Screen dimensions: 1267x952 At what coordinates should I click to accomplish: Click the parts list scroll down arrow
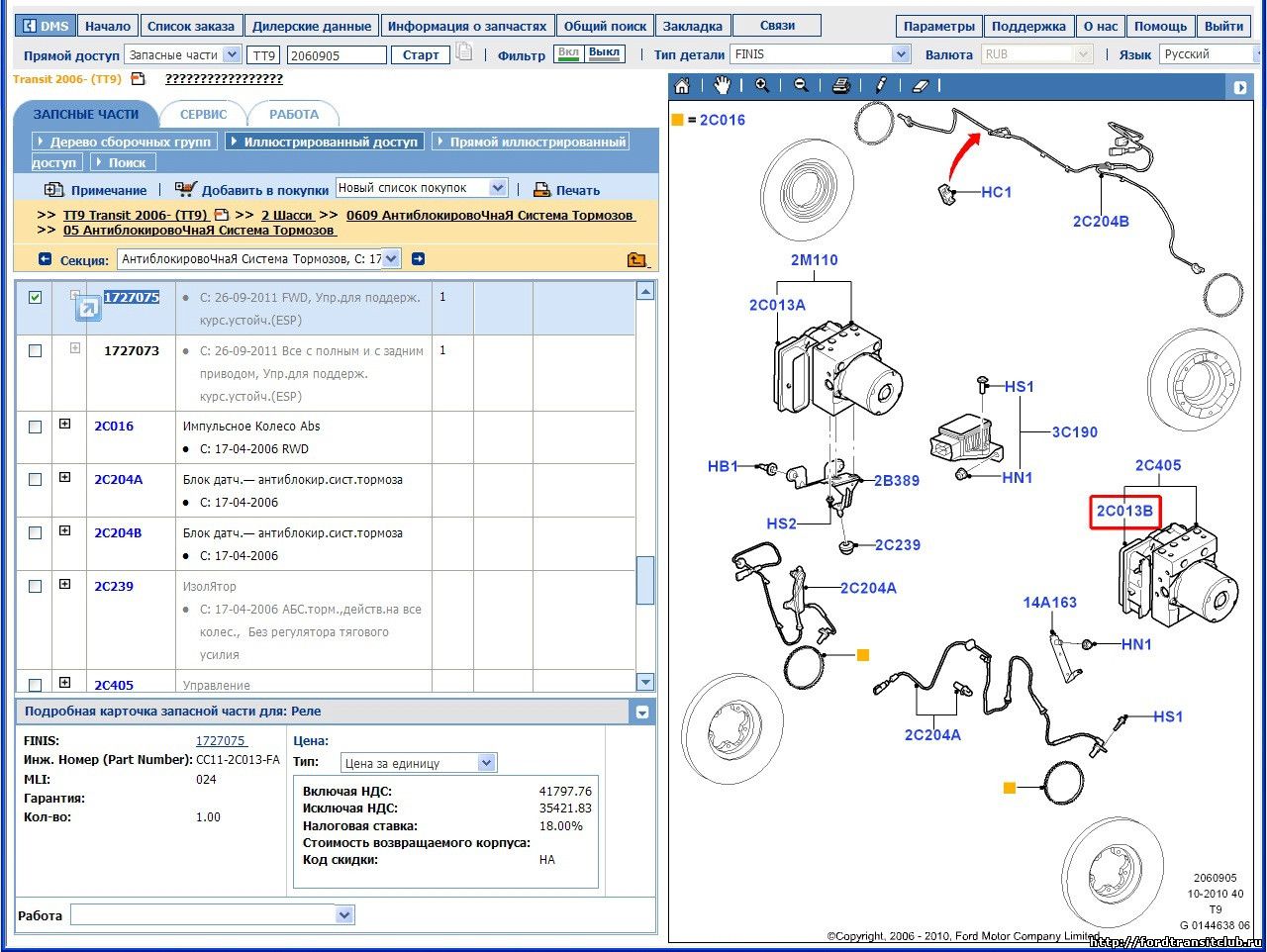[x=645, y=681]
